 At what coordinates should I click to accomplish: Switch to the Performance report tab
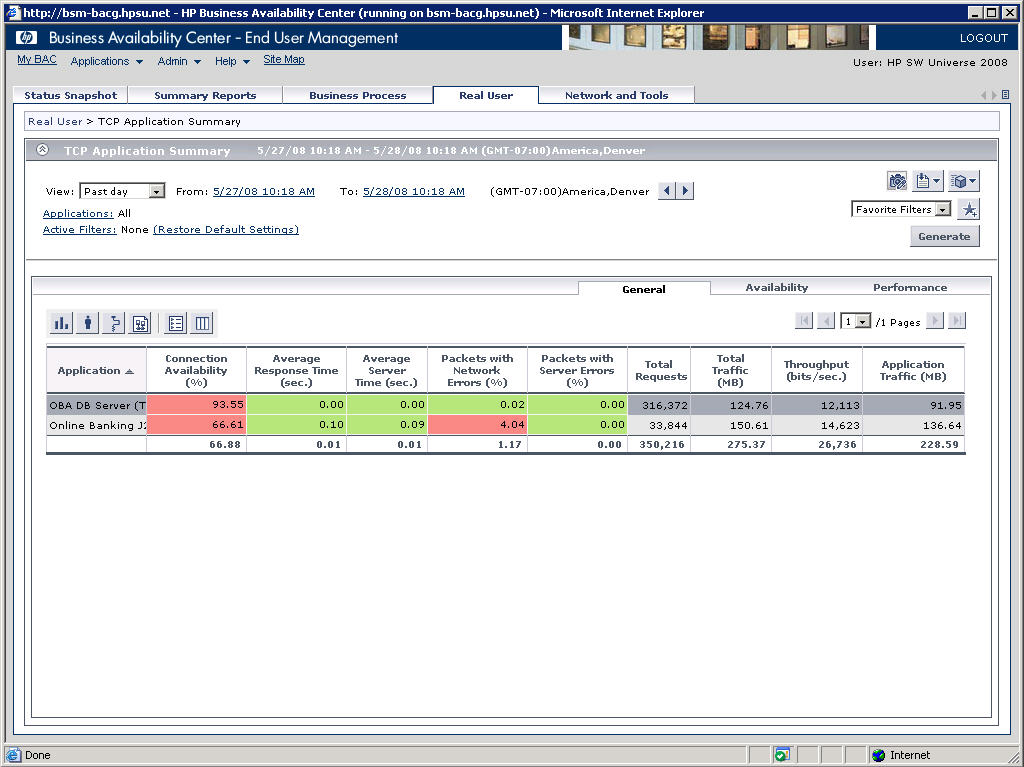910,287
